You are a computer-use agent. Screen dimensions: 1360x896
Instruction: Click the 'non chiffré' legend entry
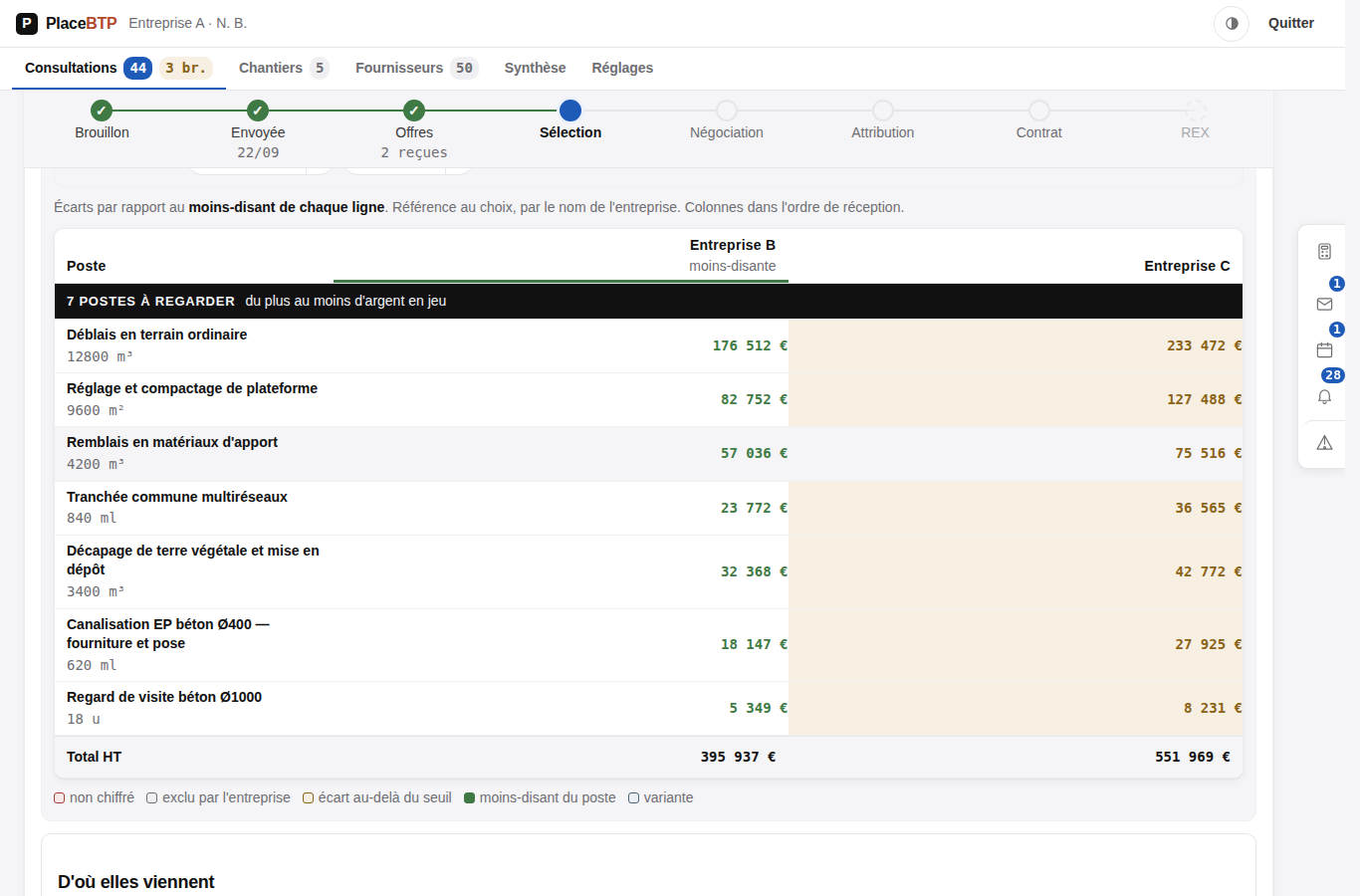point(94,797)
